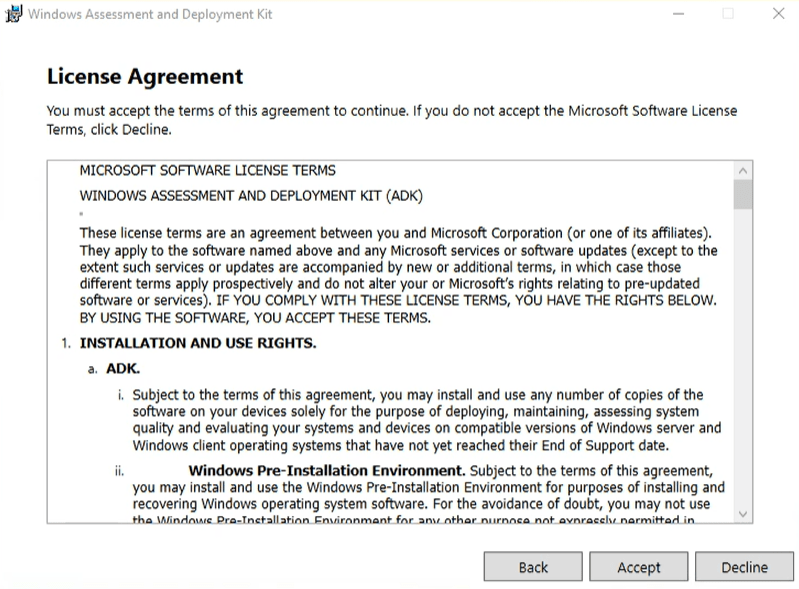This screenshot has height=589, width=799.
Task: Click the License Agreement heading
Action: pos(145,76)
